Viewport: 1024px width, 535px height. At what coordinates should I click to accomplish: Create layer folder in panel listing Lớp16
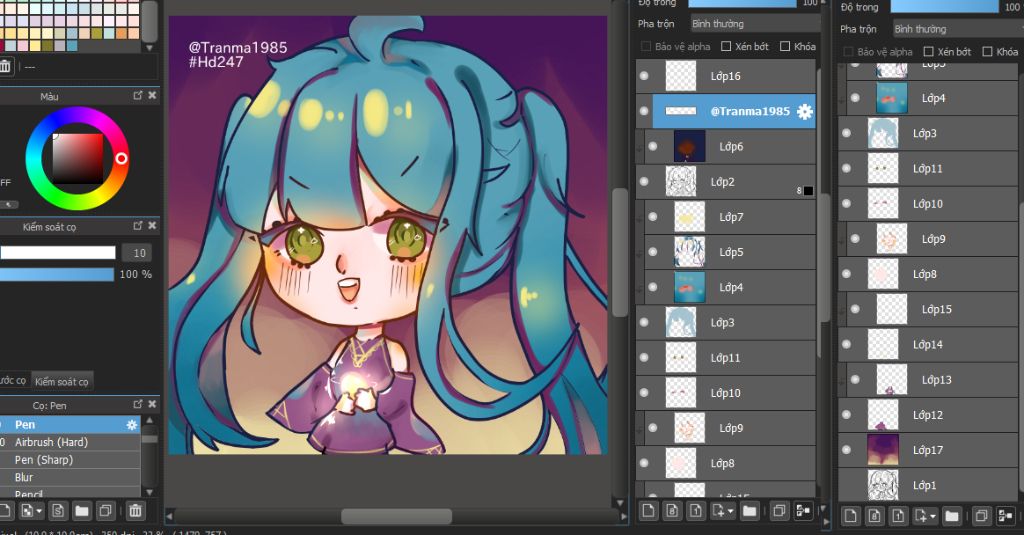coord(750,511)
